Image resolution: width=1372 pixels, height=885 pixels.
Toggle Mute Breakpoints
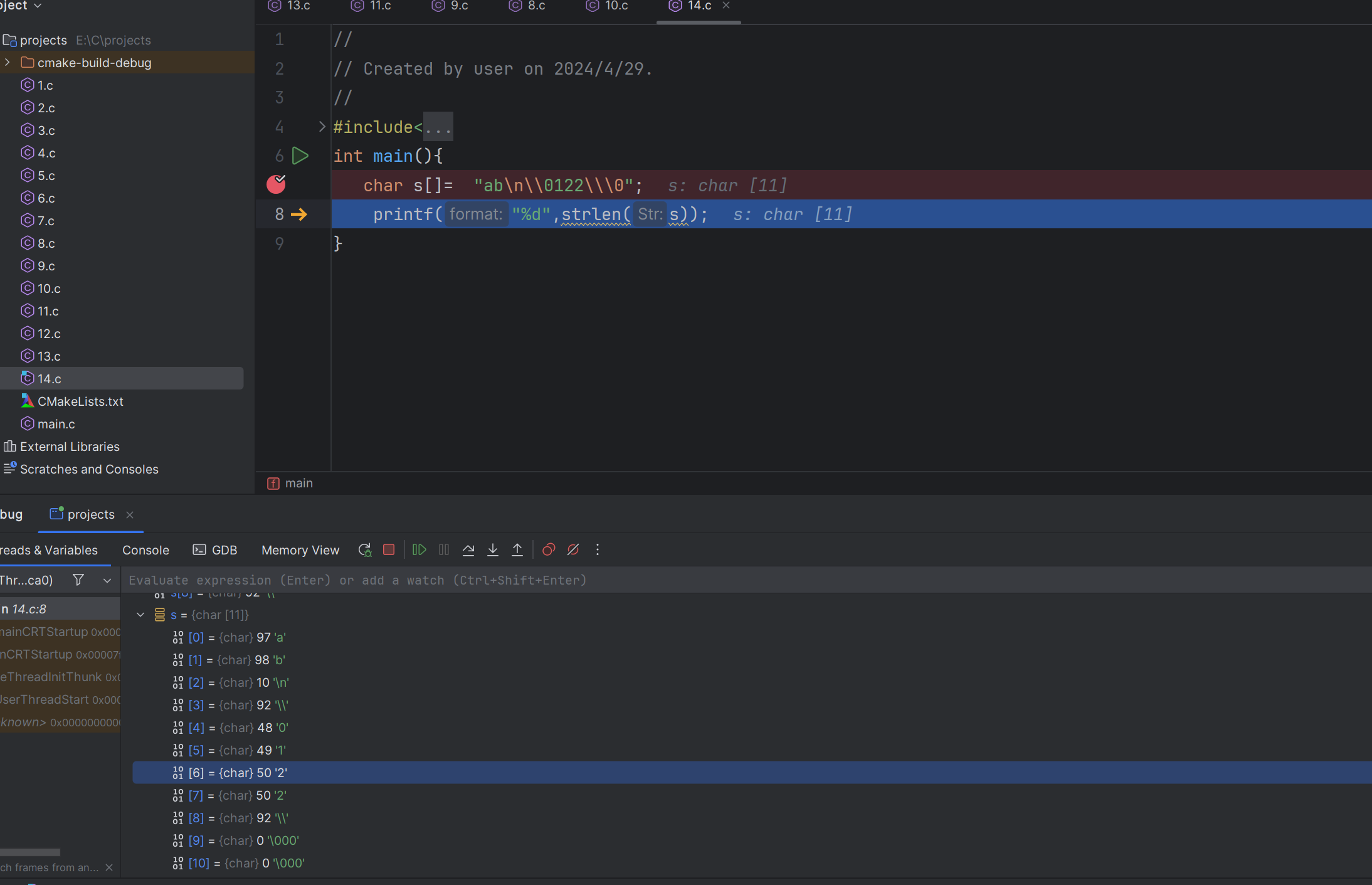(573, 550)
